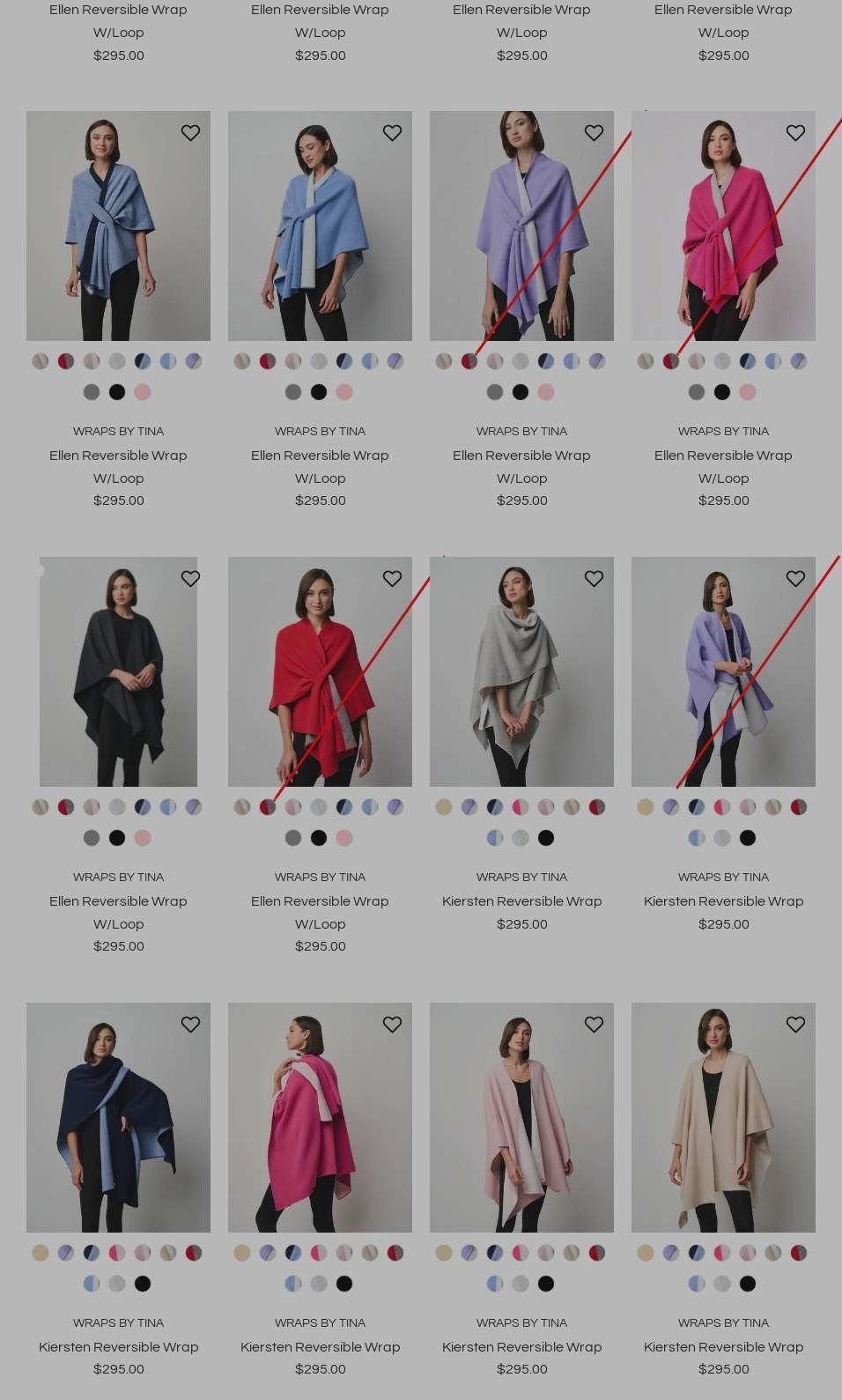Wishlist the navy blue Kiersten wrap
Screen dimensions: 842x1400
coord(190,1025)
